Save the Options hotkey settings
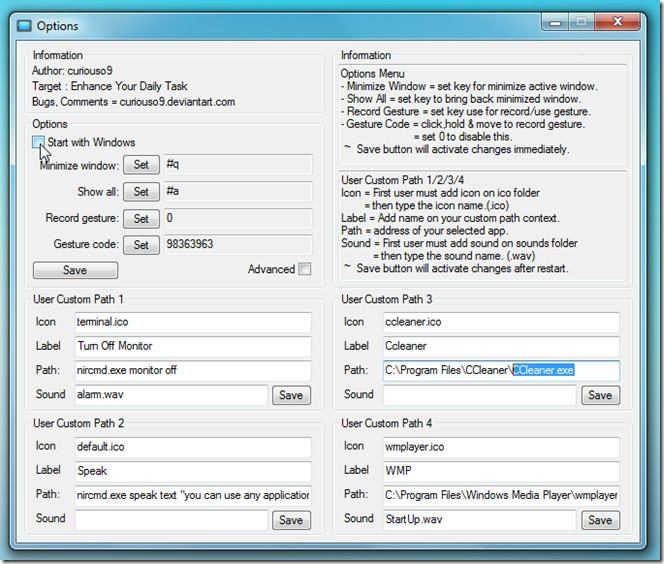The width and height of the screenshot is (664, 564). (75, 270)
